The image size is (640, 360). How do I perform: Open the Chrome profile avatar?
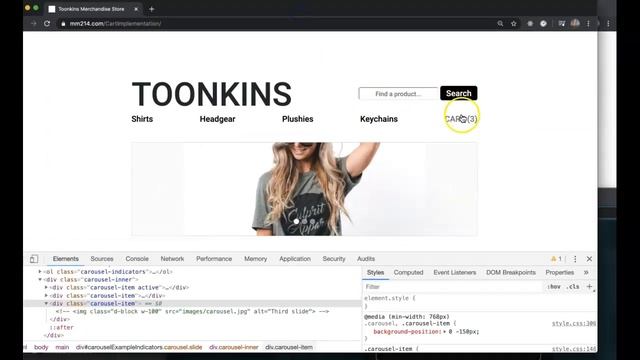click(x=575, y=23)
